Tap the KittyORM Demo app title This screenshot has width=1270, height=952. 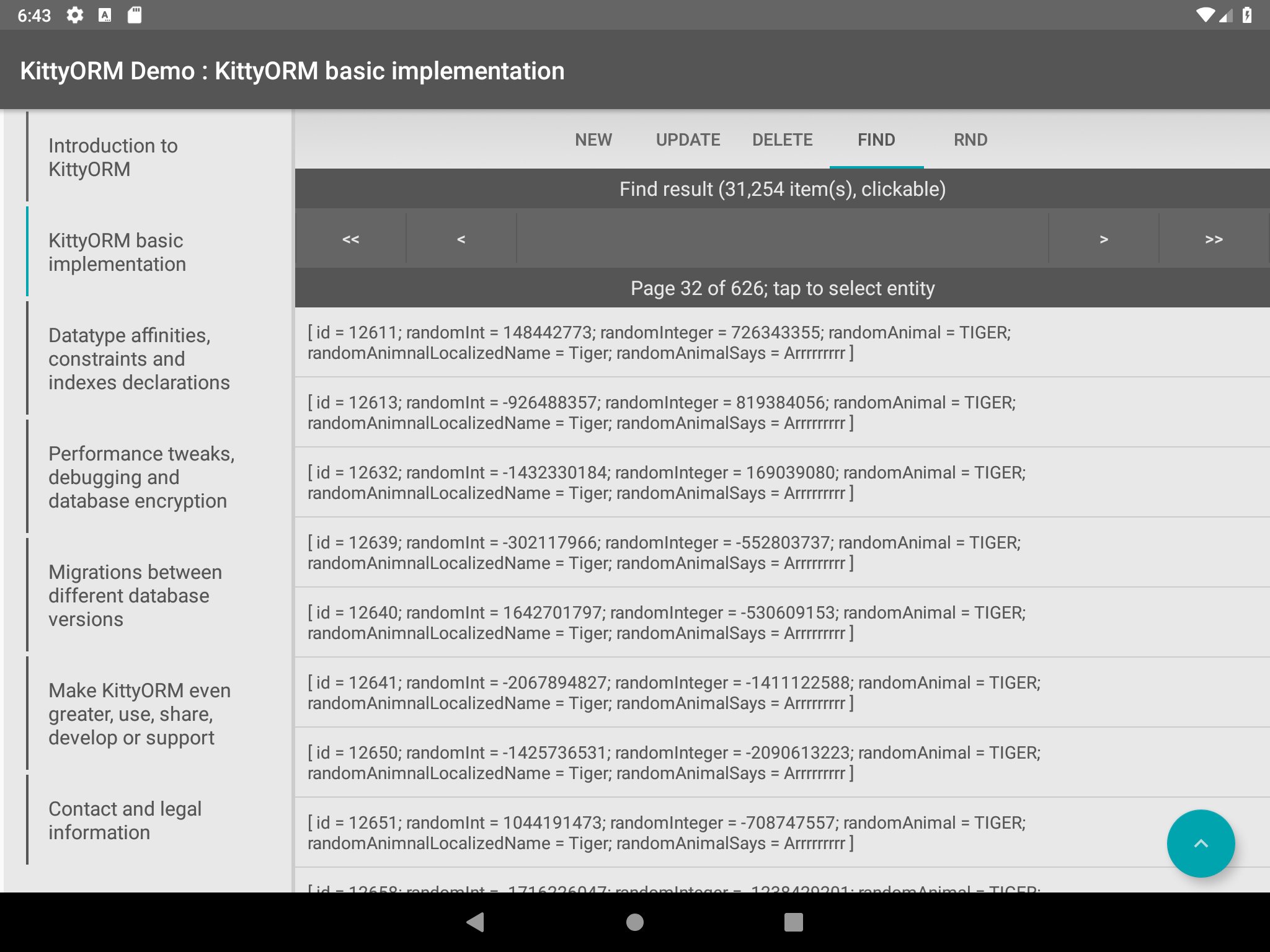[x=292, y=71]
